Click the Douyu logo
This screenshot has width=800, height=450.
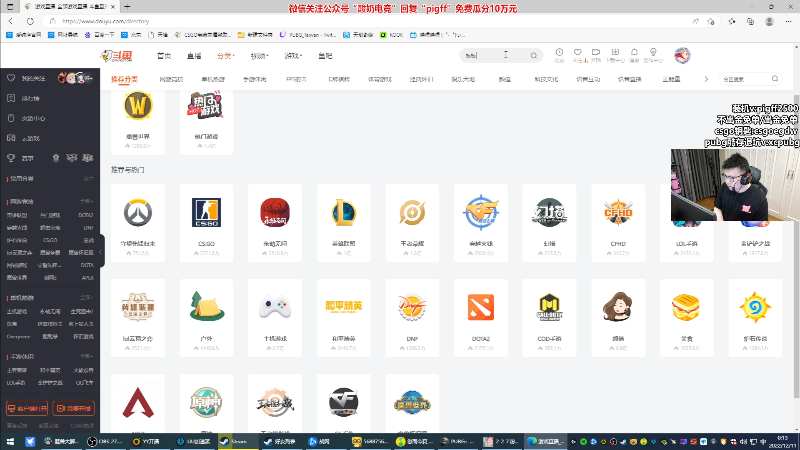coord(116,56)
